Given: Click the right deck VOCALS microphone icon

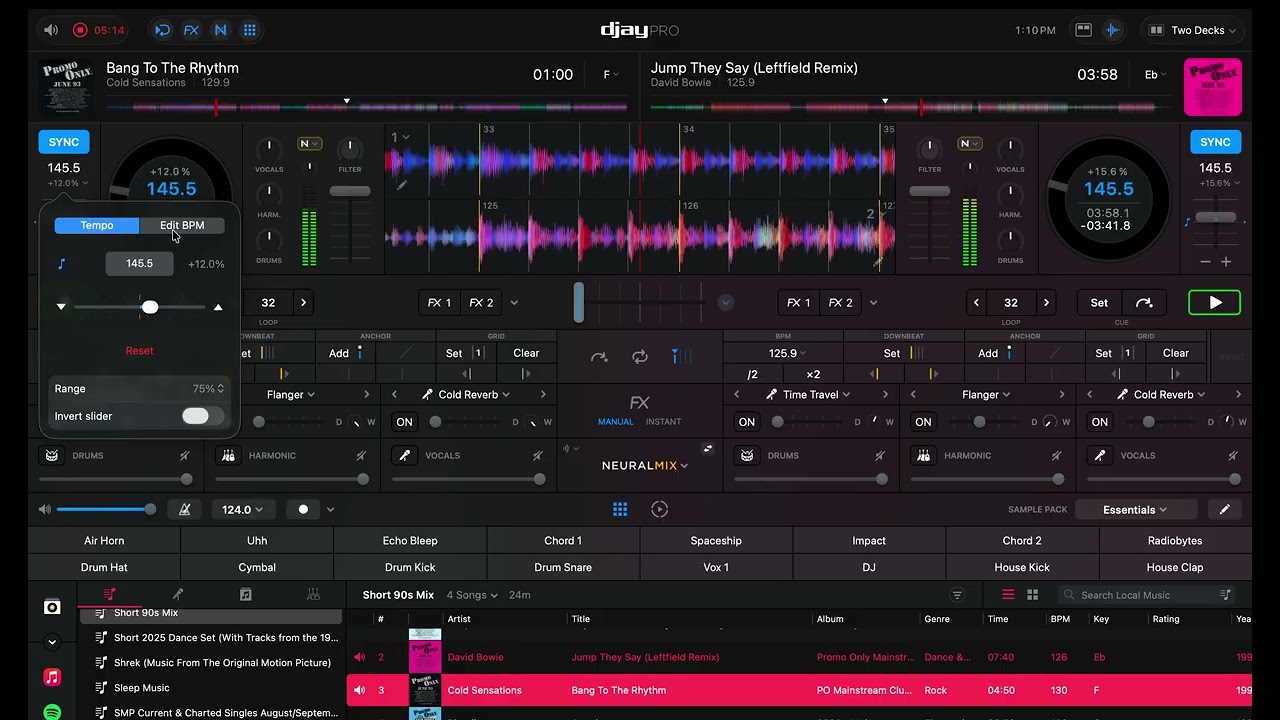Looking at the screenshot, I should [x=1100, y=455].
